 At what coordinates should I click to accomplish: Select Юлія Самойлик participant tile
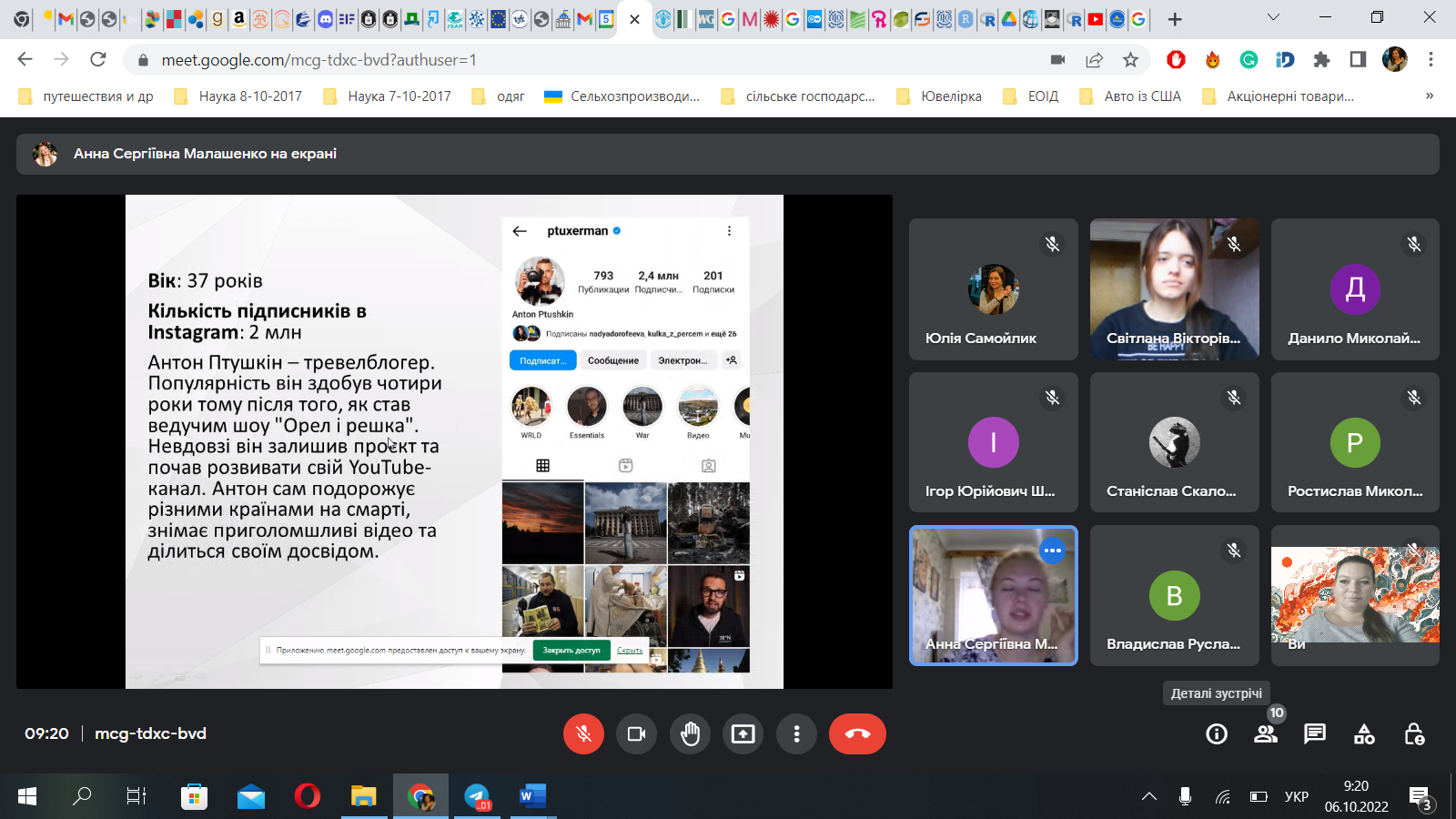click(993, 289)
